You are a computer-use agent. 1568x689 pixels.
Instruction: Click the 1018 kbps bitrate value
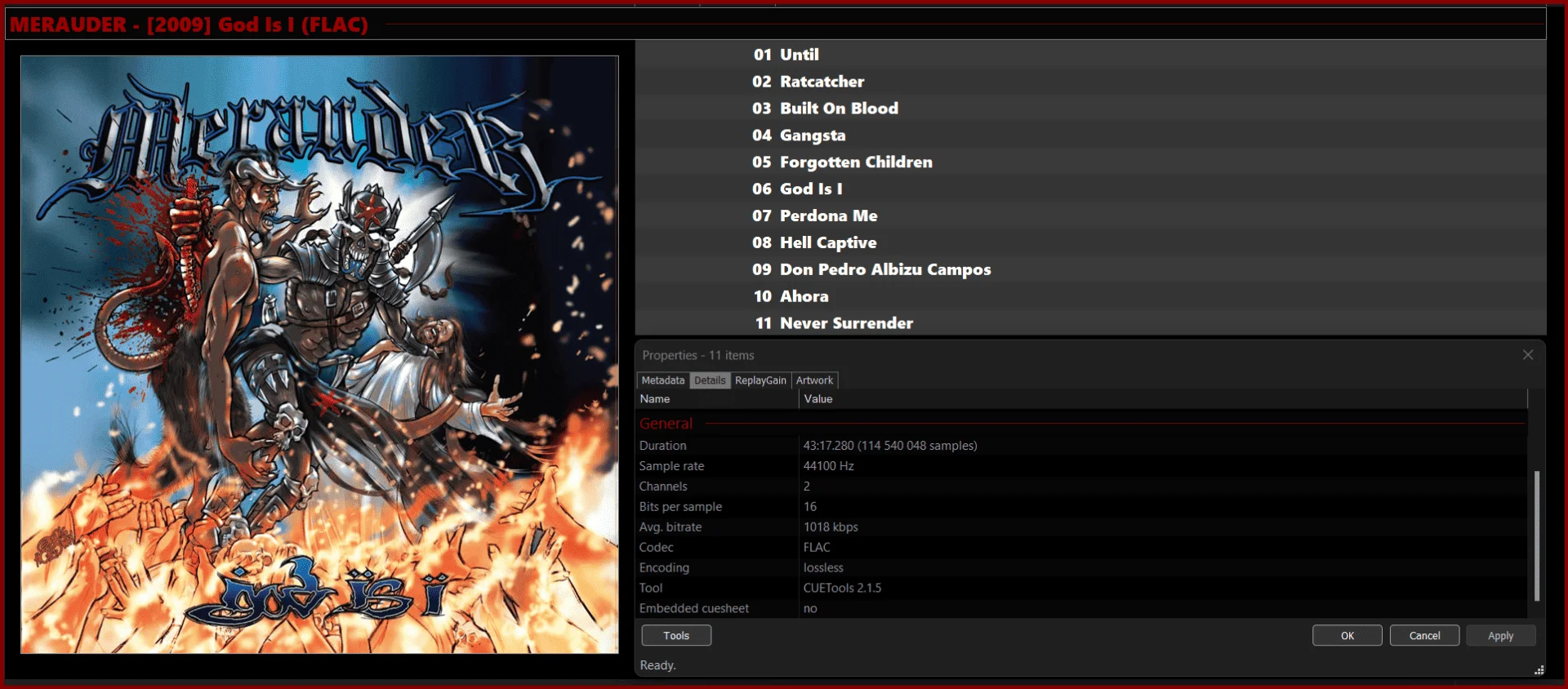831,527
